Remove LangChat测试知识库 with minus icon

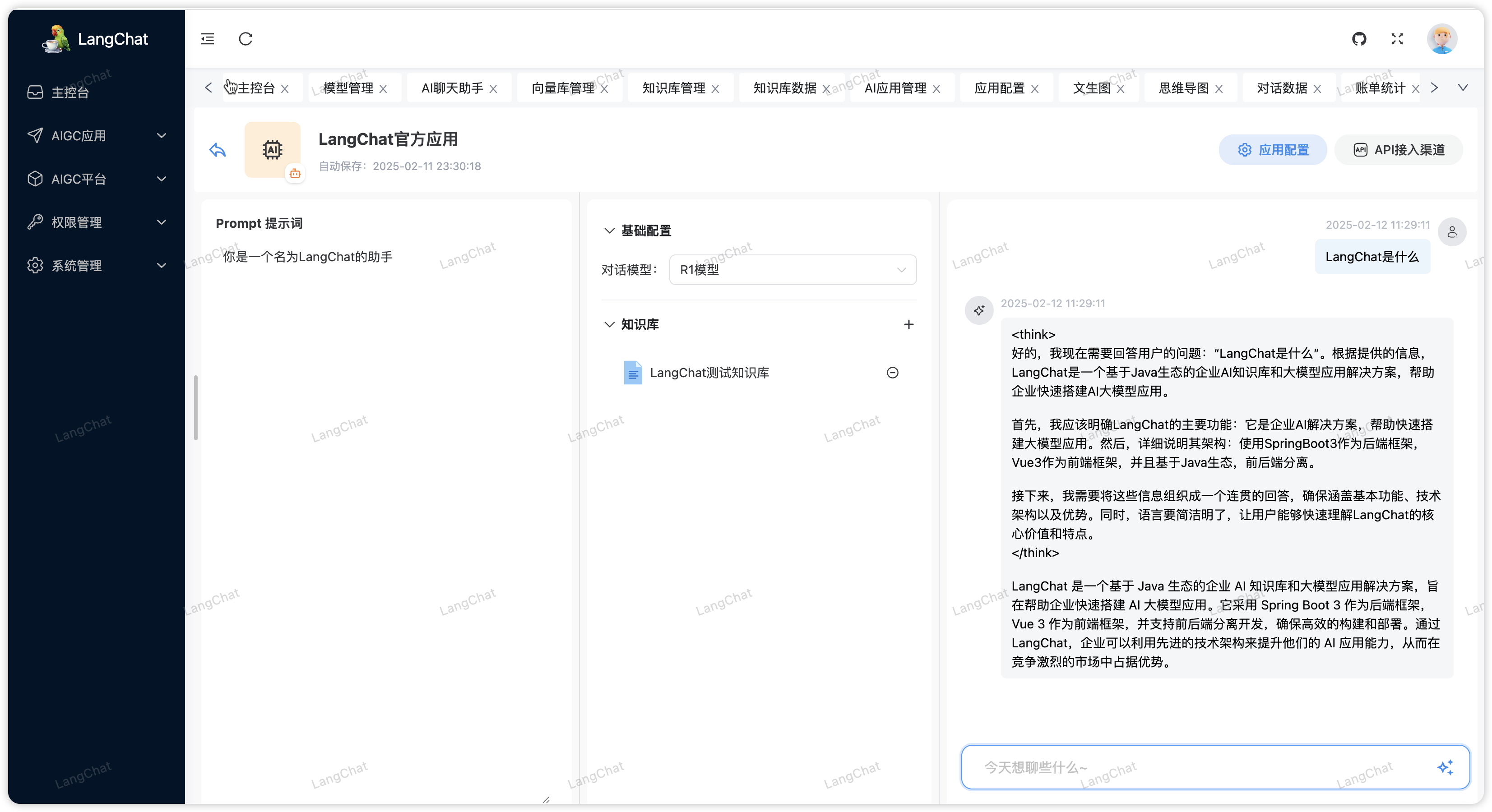(893, 373)
